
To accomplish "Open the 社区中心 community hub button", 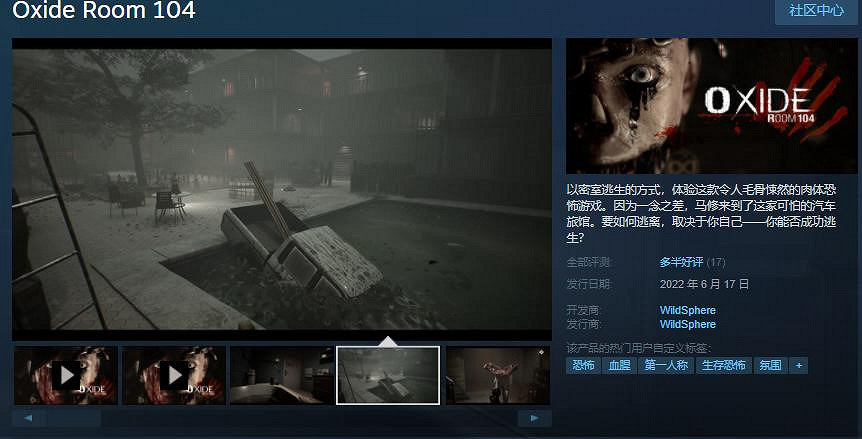I will 816,11.
